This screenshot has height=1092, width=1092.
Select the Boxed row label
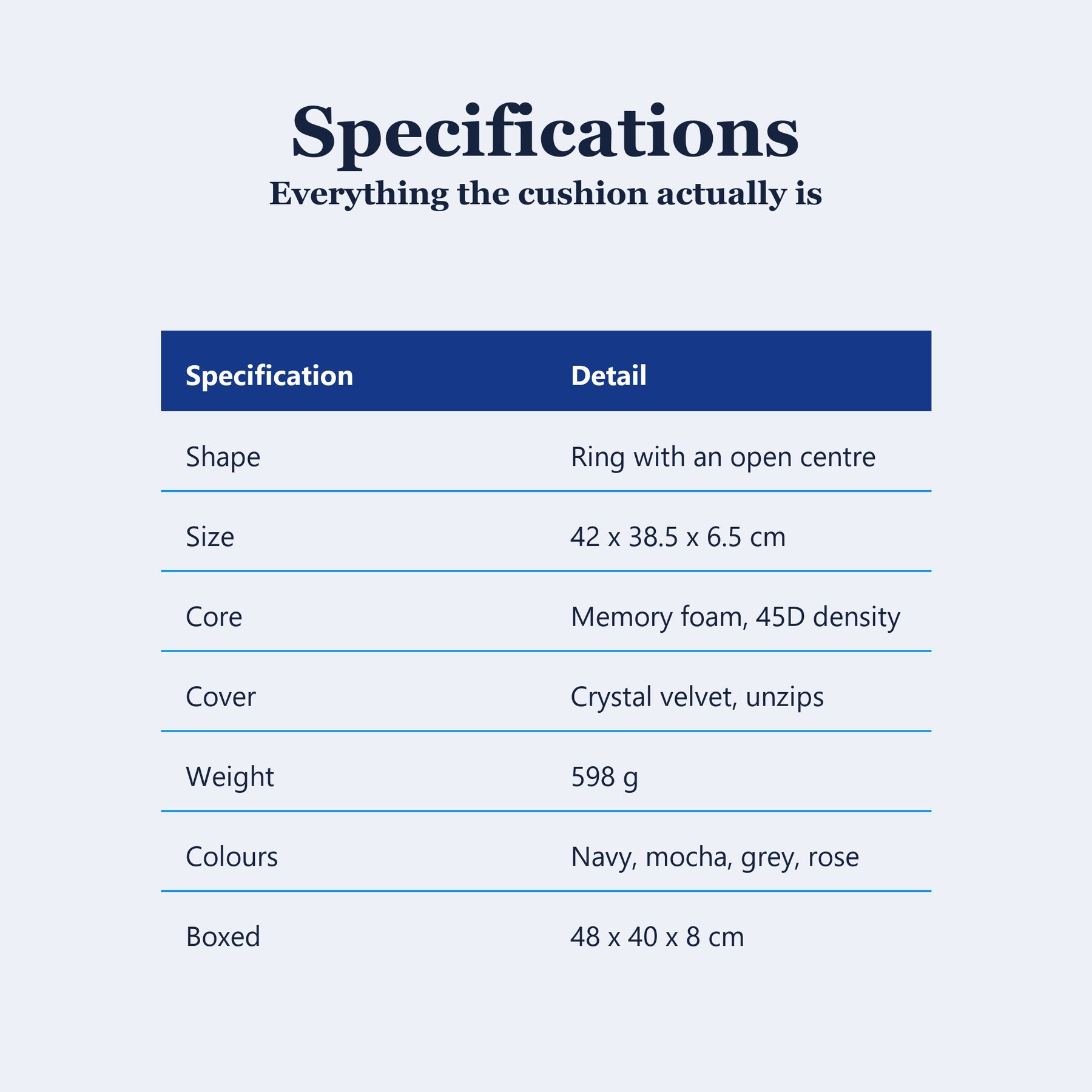coord(223,937)
